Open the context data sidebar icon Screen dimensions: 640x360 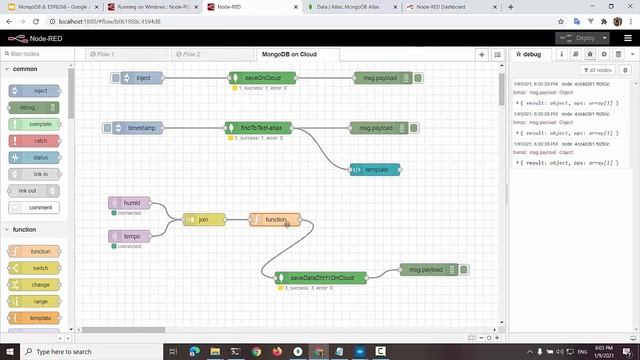click(618, 54)
